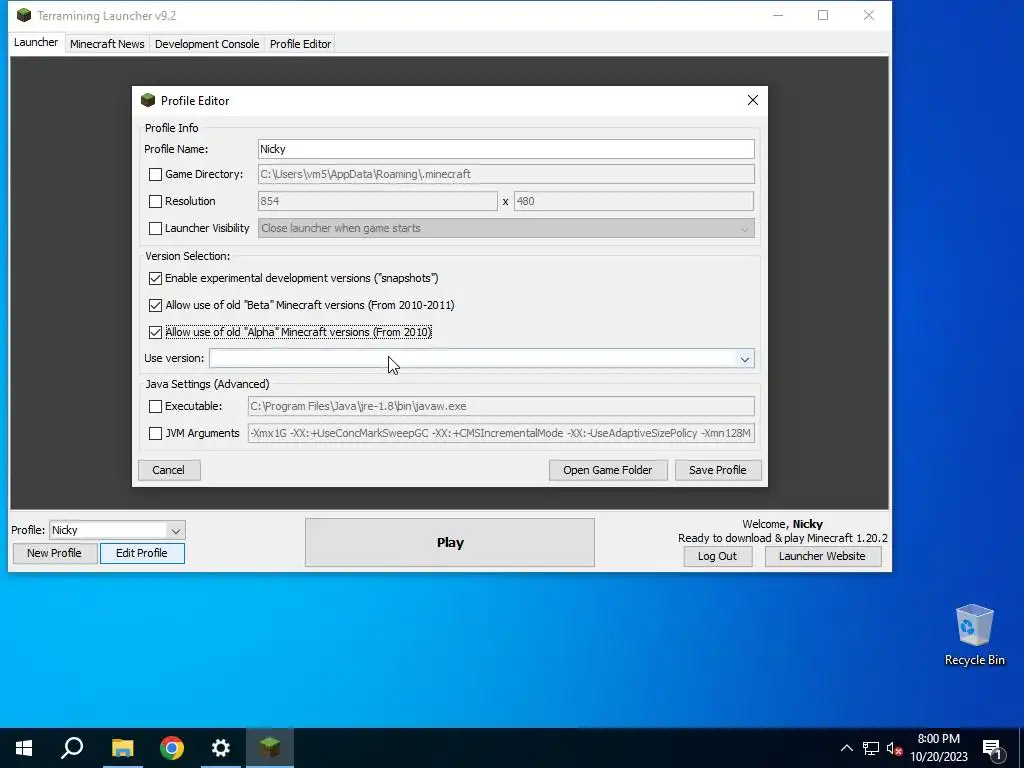1024x768 pixels.
Task: Show hidden system tray icons
Action: tap(846, 748)
